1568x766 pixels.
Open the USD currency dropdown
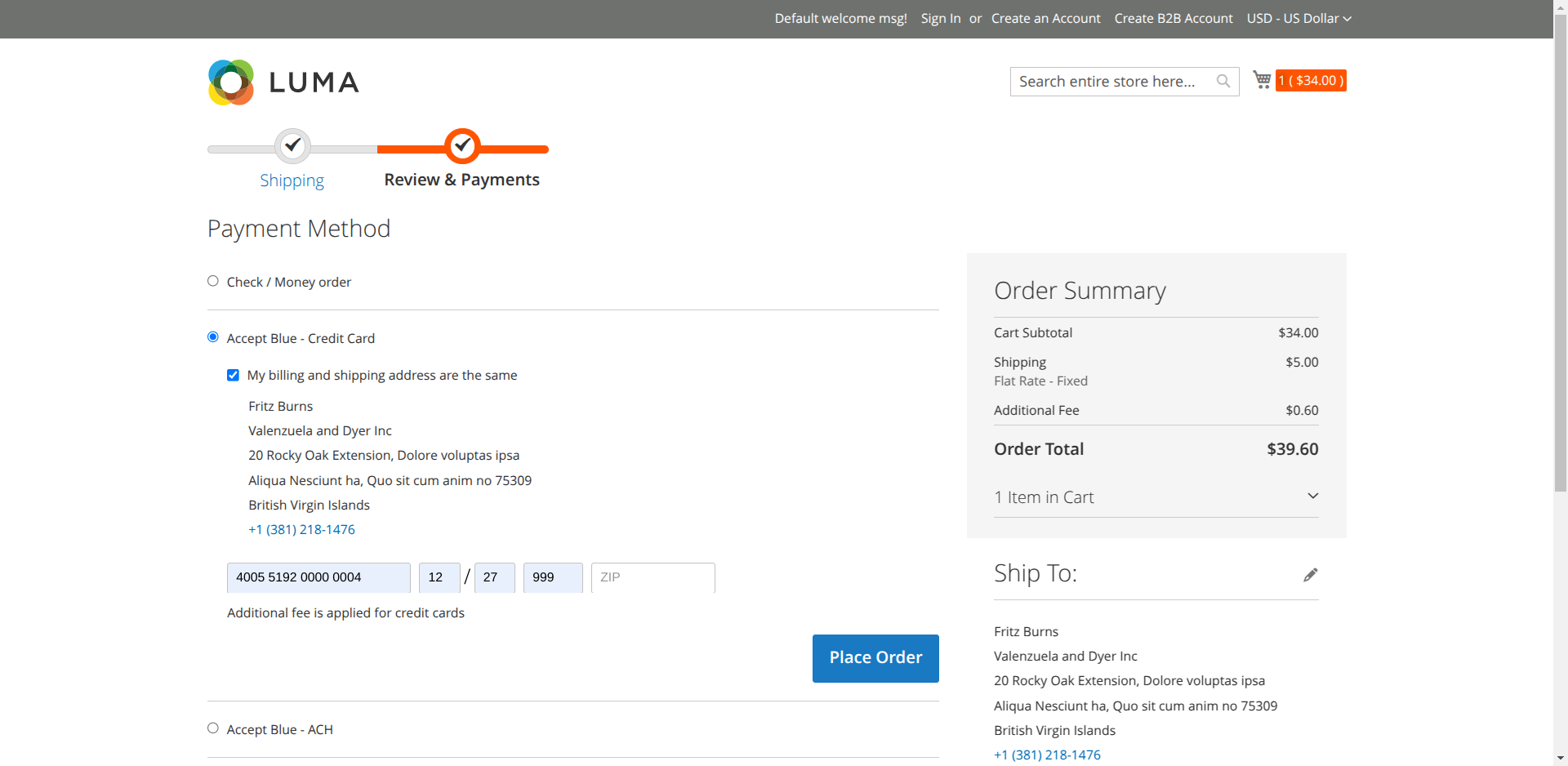pyautogui.click(x=1298, y=18)
